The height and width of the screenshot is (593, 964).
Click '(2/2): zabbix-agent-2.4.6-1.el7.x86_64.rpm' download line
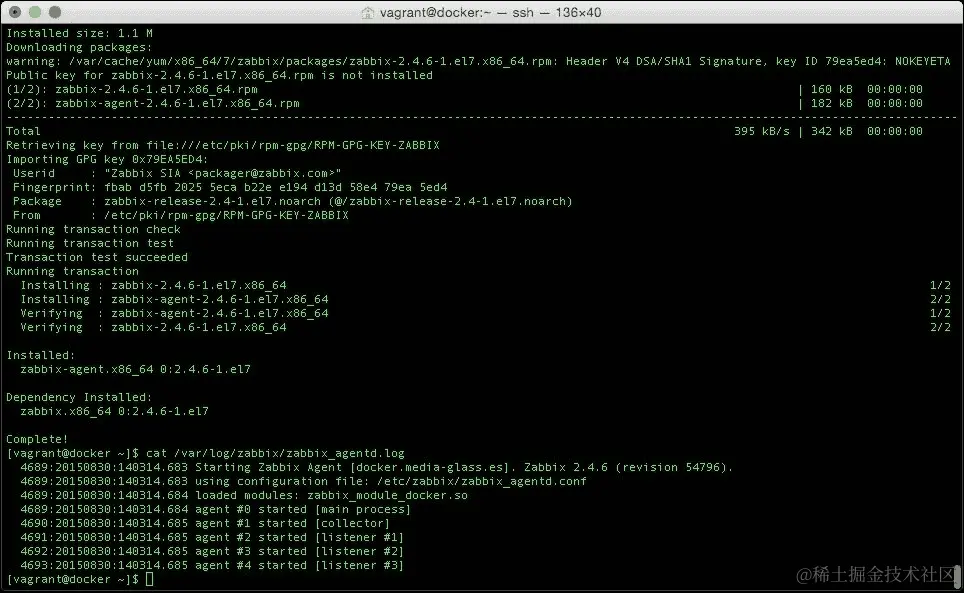tap(152, 103)
